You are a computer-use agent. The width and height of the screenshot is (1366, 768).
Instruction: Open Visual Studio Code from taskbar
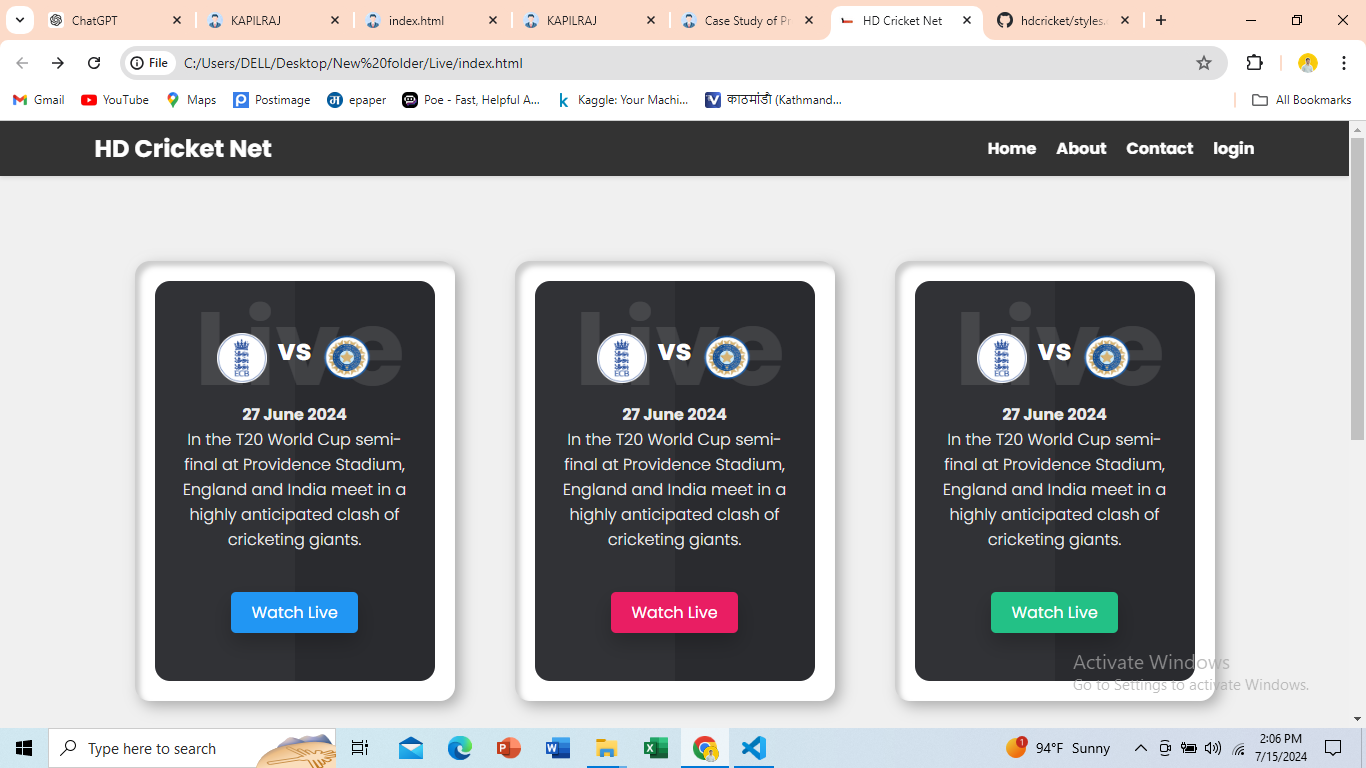pyautogui.click(x=753, y=748)
